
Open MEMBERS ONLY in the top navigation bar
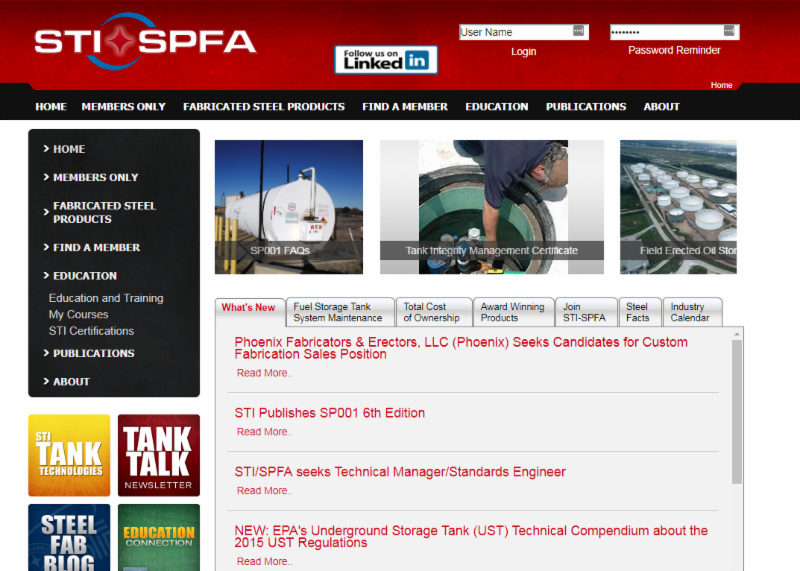click(x=123, y=107)
